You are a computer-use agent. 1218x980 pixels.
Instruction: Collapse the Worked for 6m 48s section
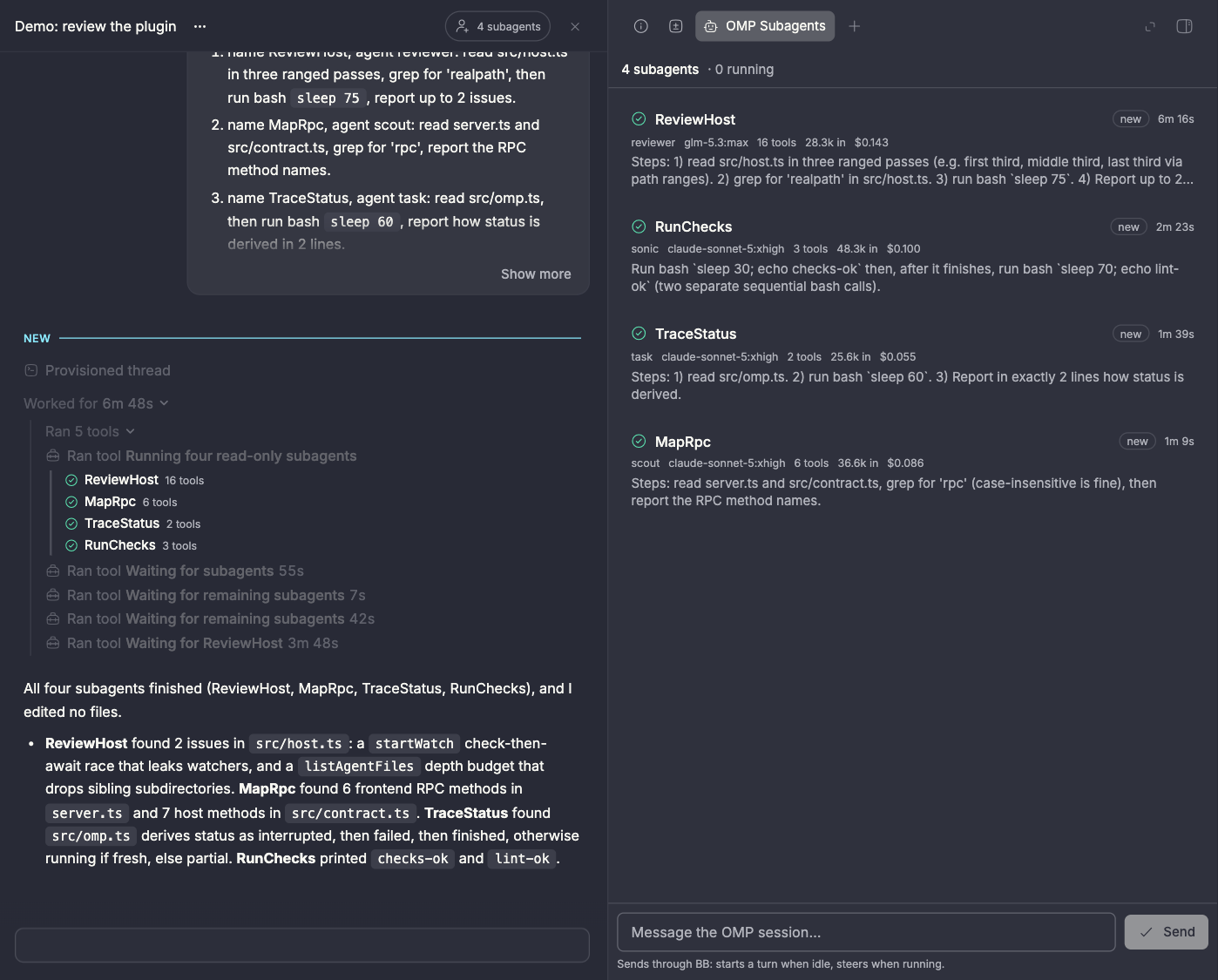pyautogui.click(x=96, y=403)
